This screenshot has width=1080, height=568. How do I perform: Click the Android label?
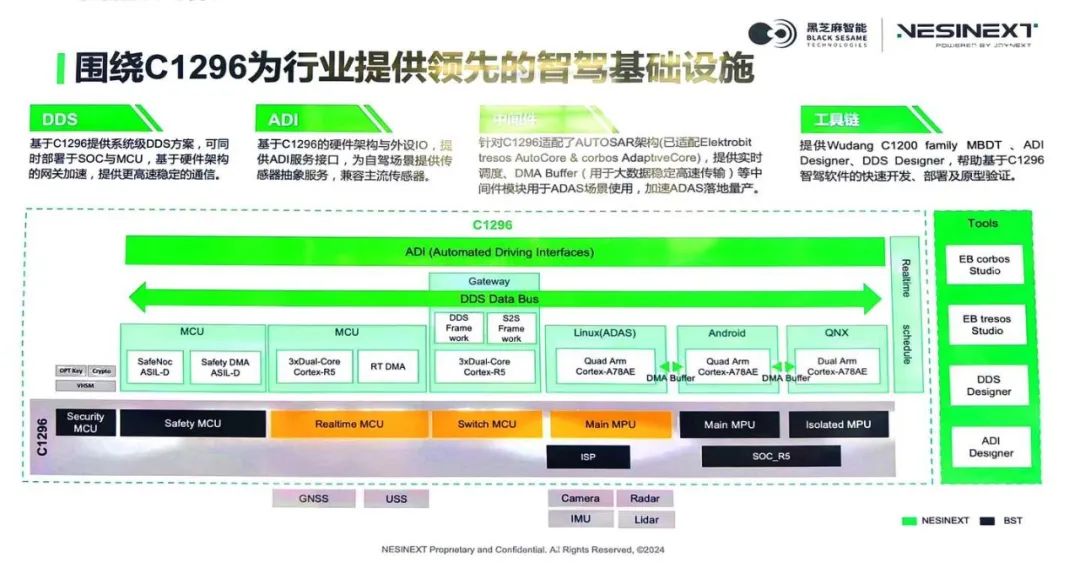[727, 333]
